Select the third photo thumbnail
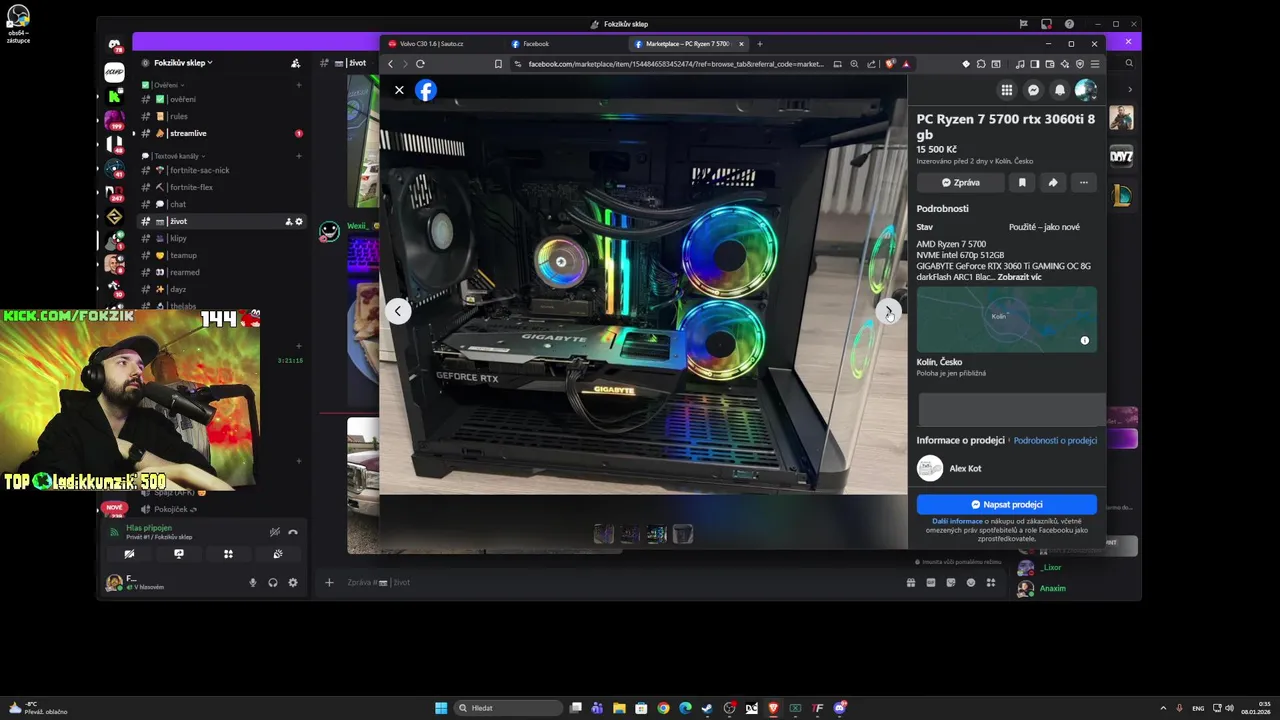This screenshot has height=720, width=1280. pyautogui.click(x=656, y=534)
